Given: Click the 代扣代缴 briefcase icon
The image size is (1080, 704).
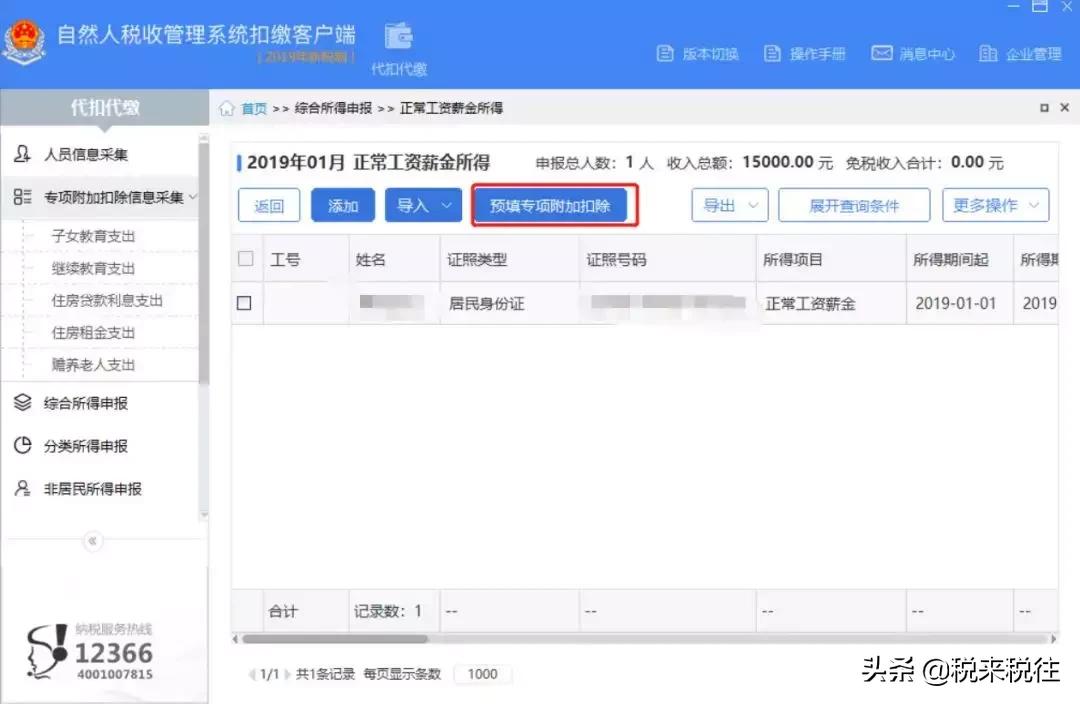Looking at the screenshot, I should coord(399,36).
